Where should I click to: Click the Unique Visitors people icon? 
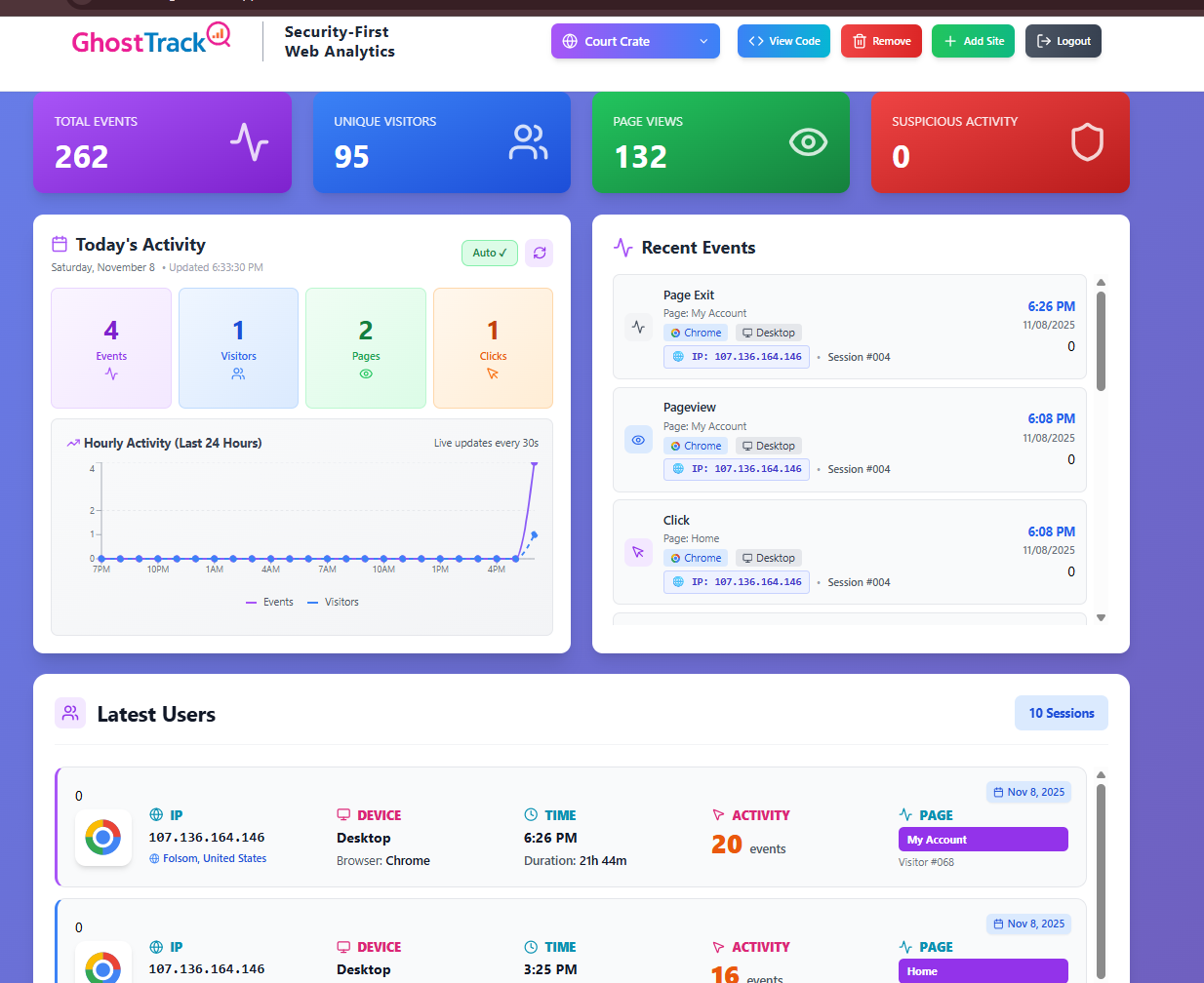(528, 142)
